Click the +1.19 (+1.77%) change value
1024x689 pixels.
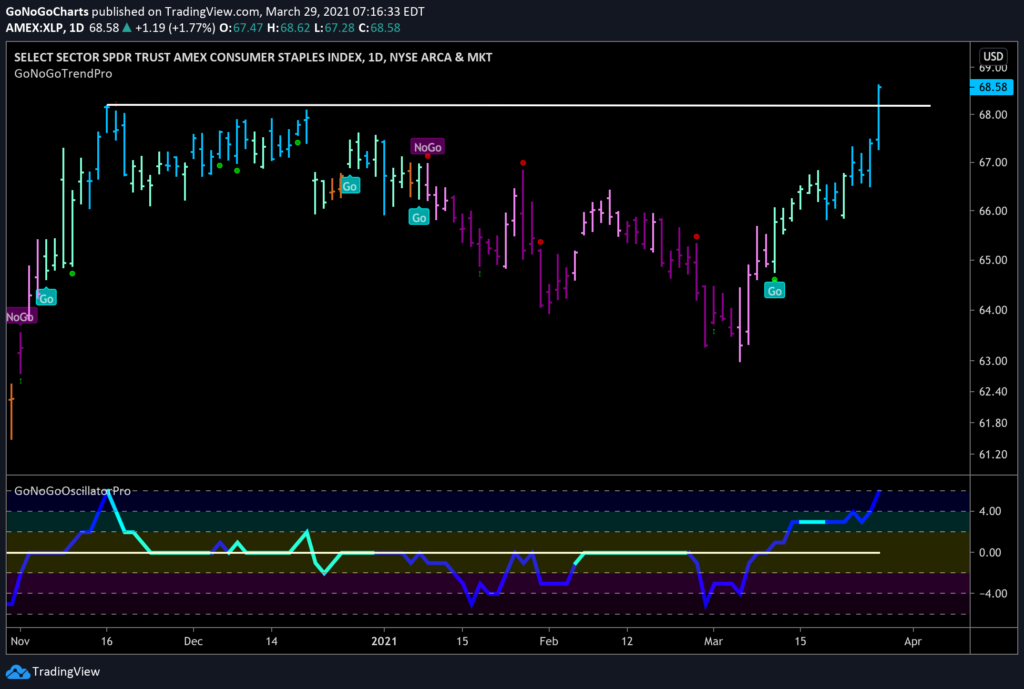point(175,28)
